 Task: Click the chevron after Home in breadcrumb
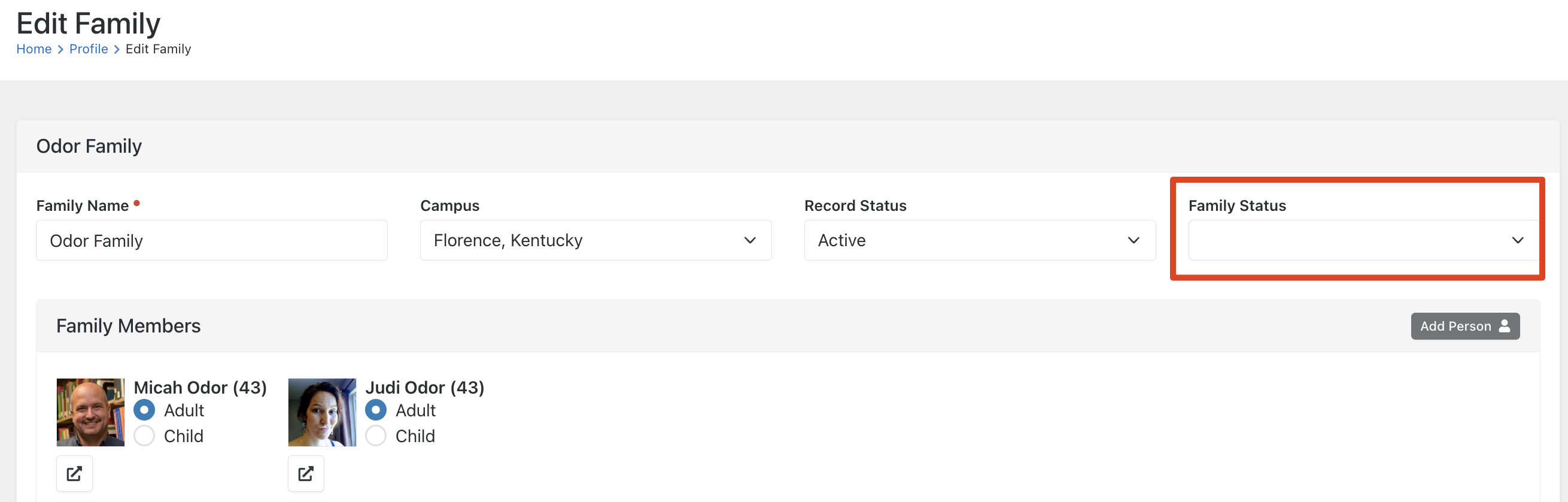coord(60,49)
